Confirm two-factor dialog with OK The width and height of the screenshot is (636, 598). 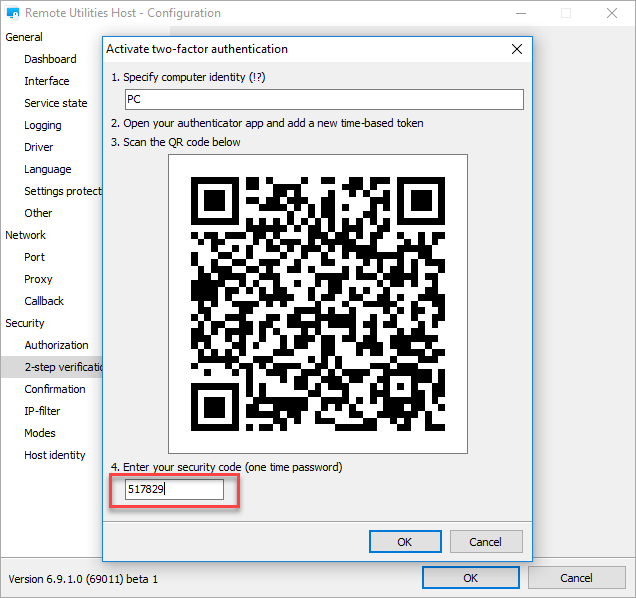tap(405, 542)
